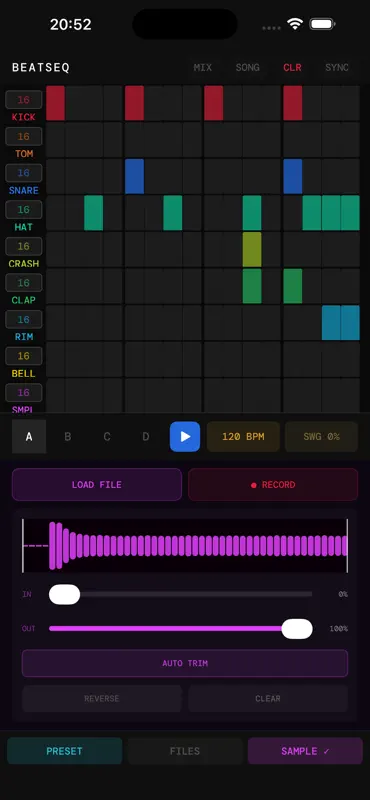Turn off the first KICK step
370x800 pixels.
[x=56, y=103]
